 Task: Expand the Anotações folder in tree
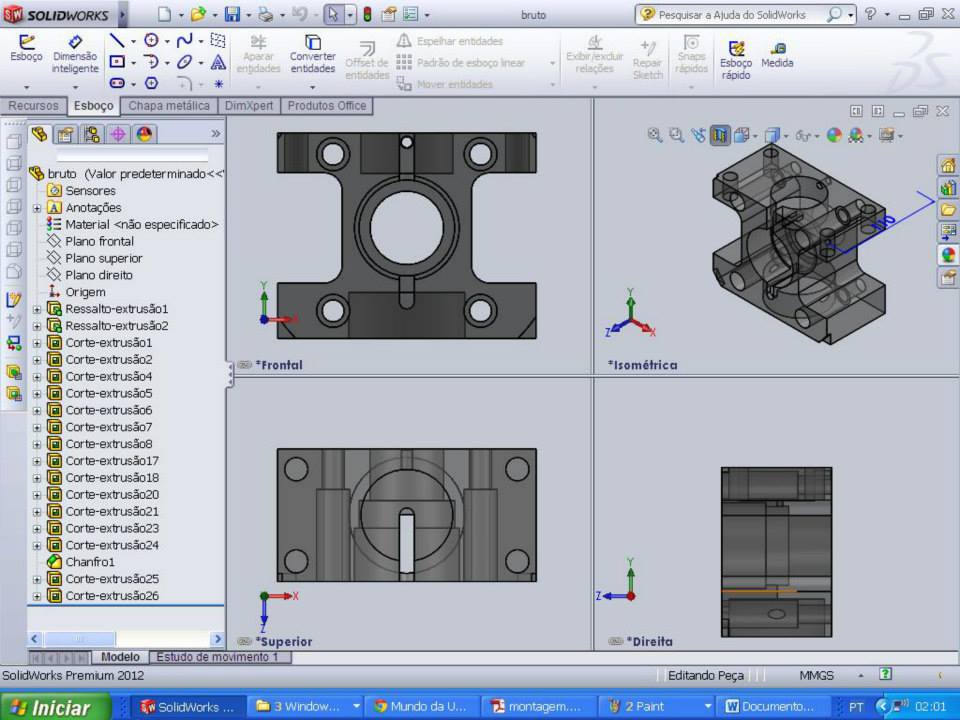click(37, 208)
